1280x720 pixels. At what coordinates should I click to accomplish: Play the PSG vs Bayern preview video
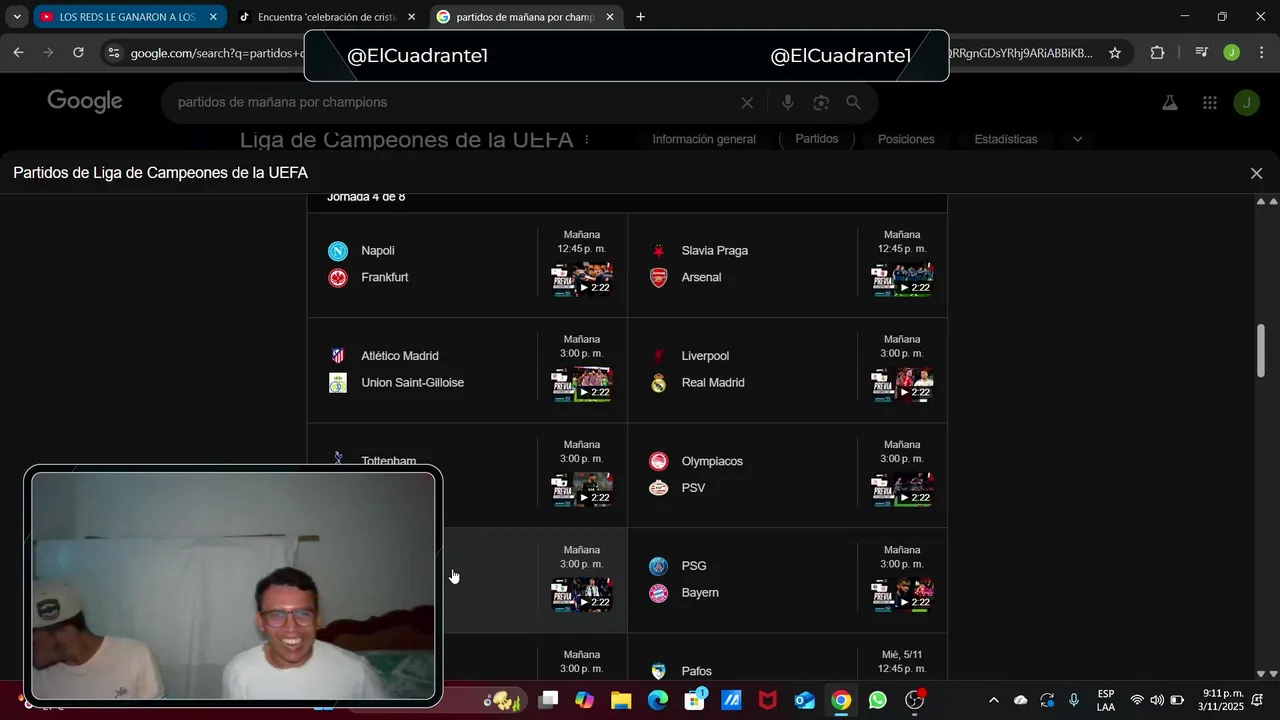coord(902,595)
